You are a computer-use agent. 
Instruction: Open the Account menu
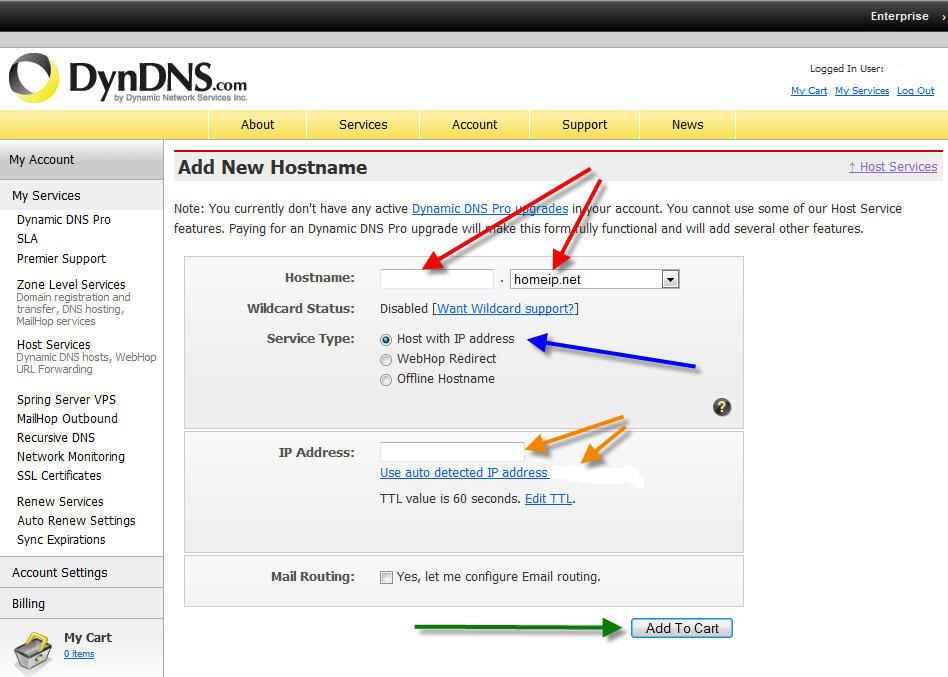point(475,125)
